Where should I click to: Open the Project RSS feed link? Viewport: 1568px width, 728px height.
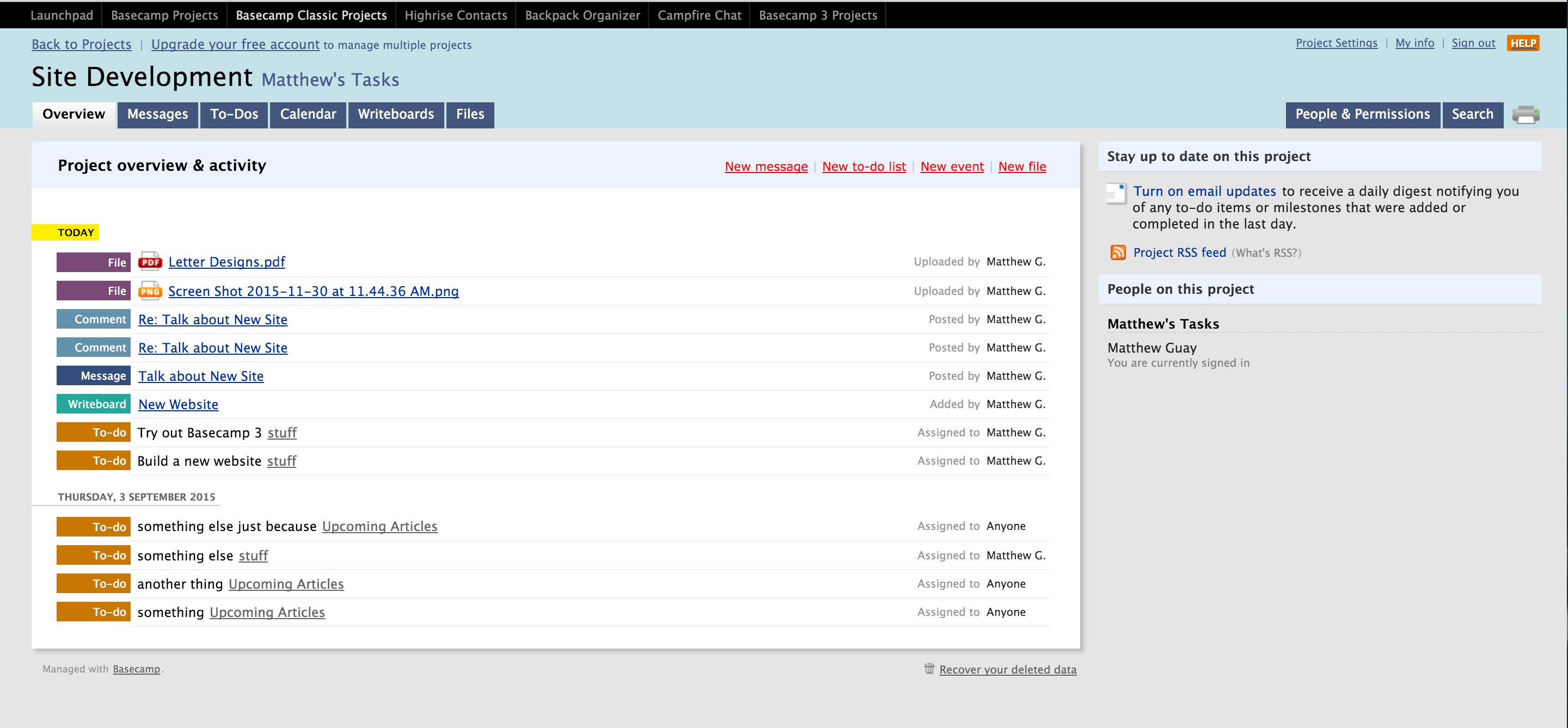click(1180, 252)
